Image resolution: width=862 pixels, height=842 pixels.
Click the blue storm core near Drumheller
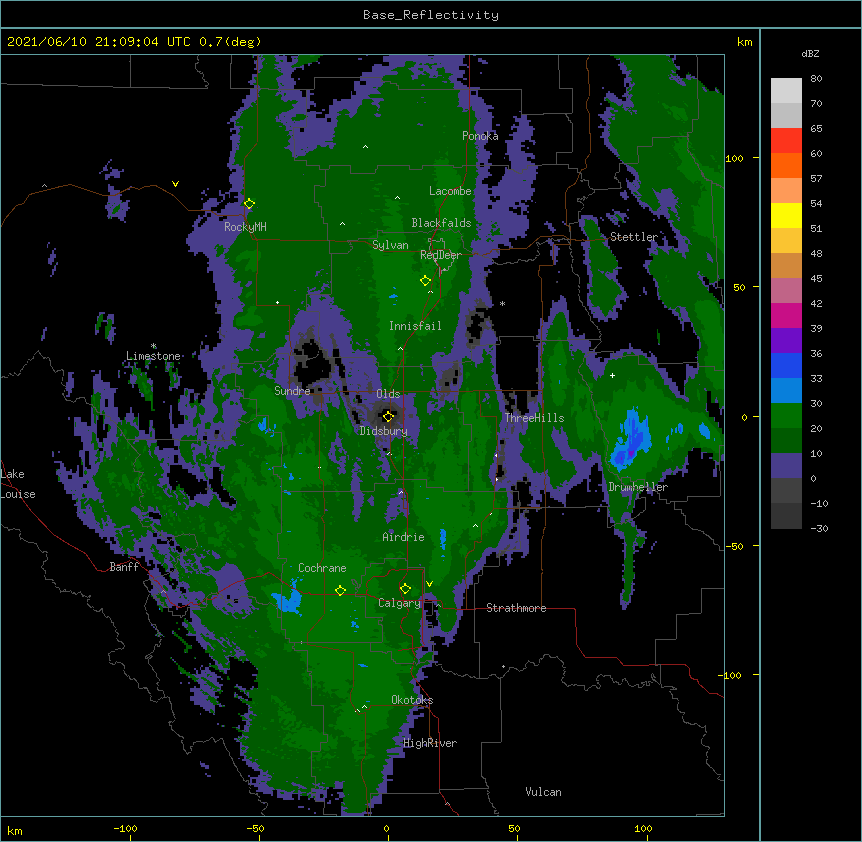click(x=632, y=440)
